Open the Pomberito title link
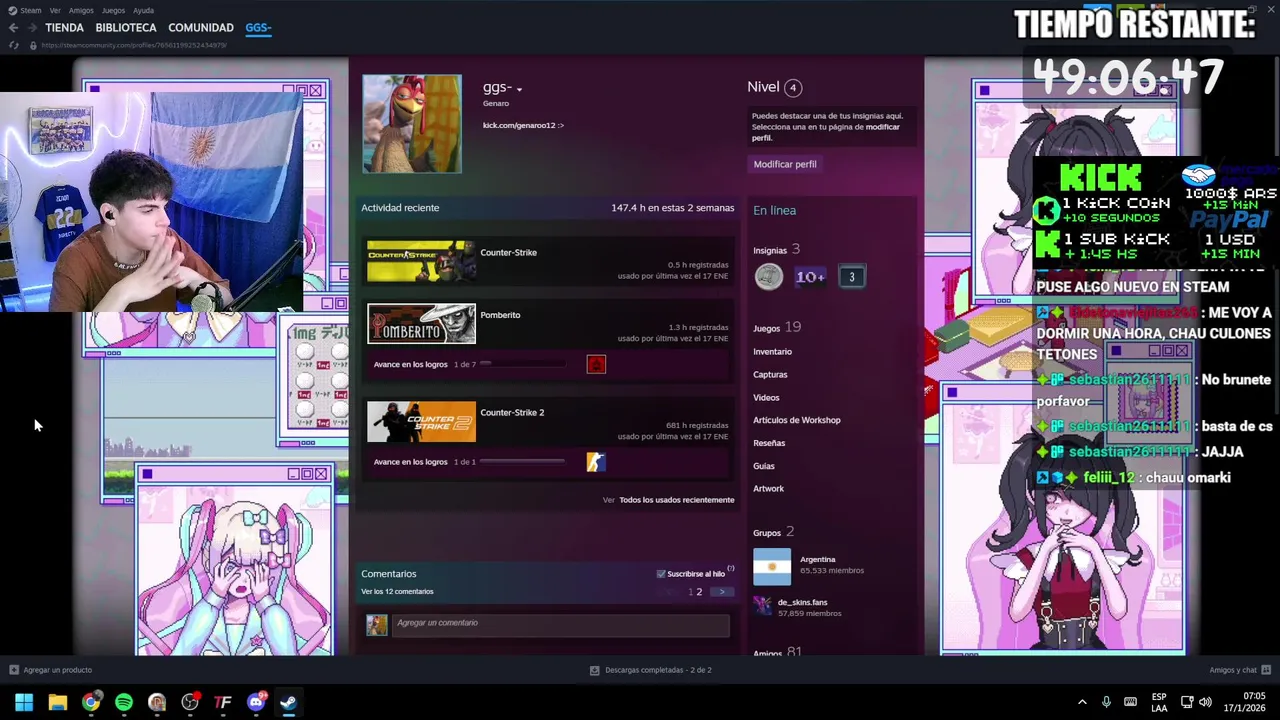Screen dimensions: 1280x720 [500, 315]
